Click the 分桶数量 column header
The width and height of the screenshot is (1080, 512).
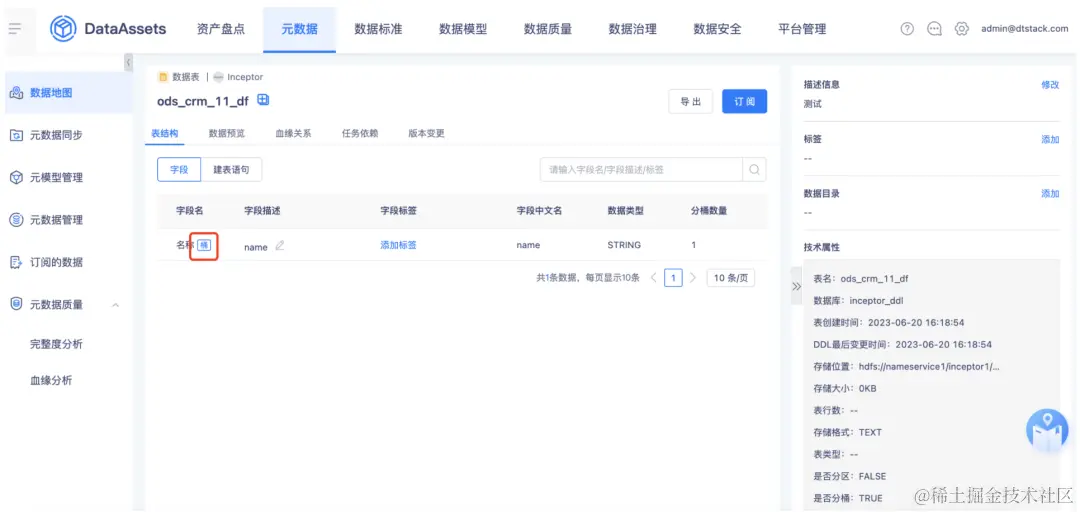(x=709, y=210)
